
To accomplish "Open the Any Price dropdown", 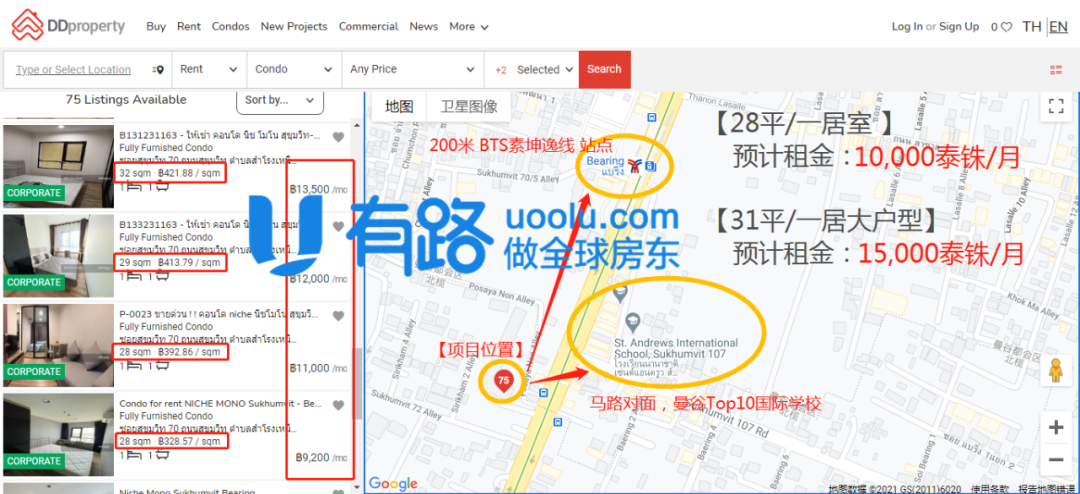I will coord(413,70).
